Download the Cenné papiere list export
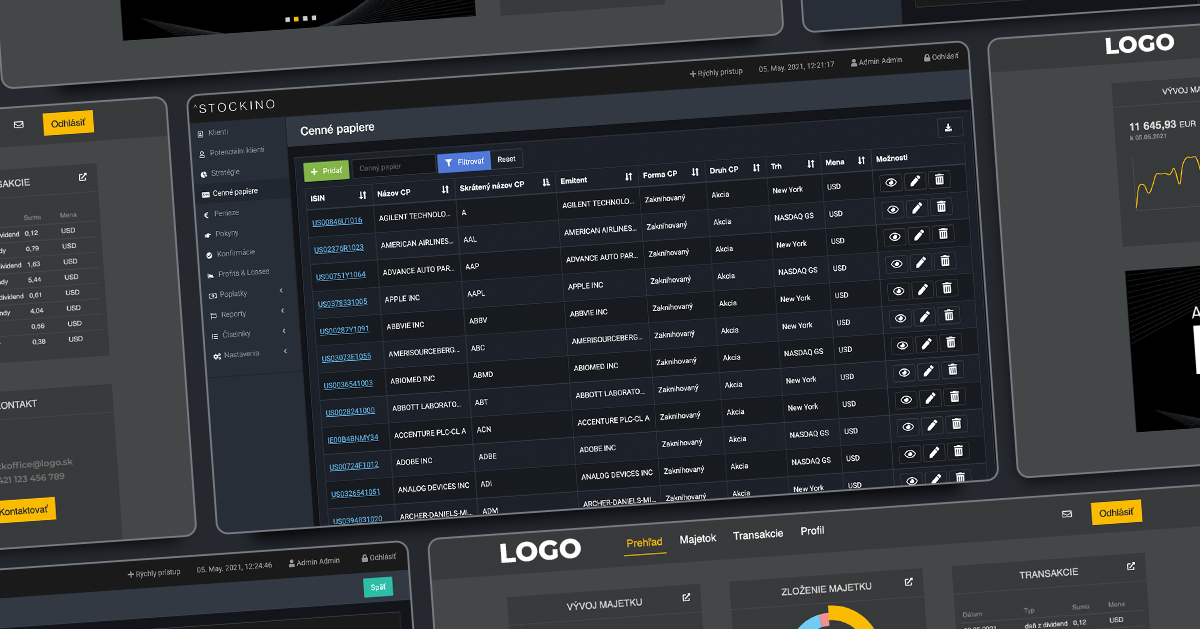1200x629 pixels. [949, 127]
